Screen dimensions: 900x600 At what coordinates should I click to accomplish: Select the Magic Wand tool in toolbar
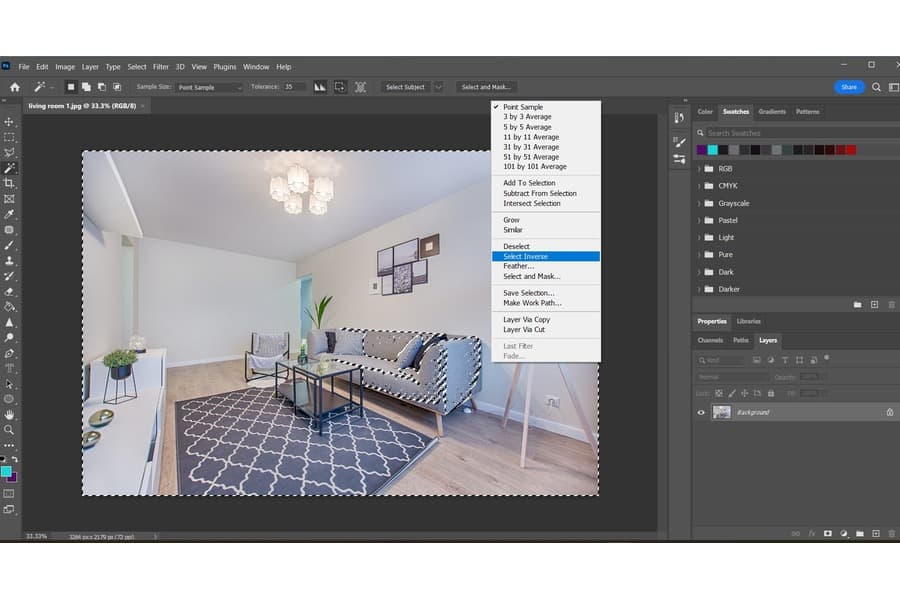click(x=9, y=168)
